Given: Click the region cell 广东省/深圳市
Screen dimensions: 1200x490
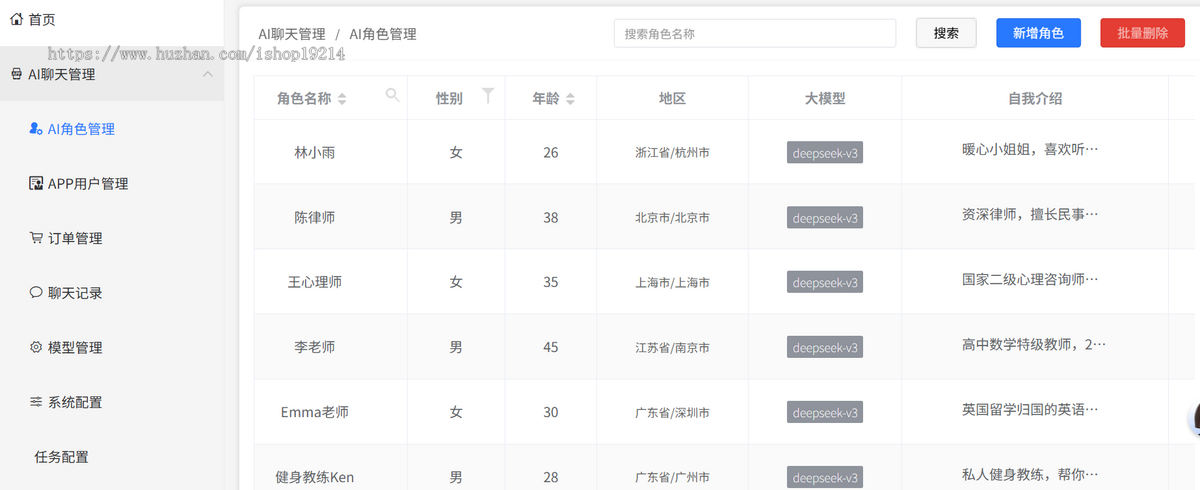Looking at the screenshot, I should pyautogui.click(x=672, y=413).
